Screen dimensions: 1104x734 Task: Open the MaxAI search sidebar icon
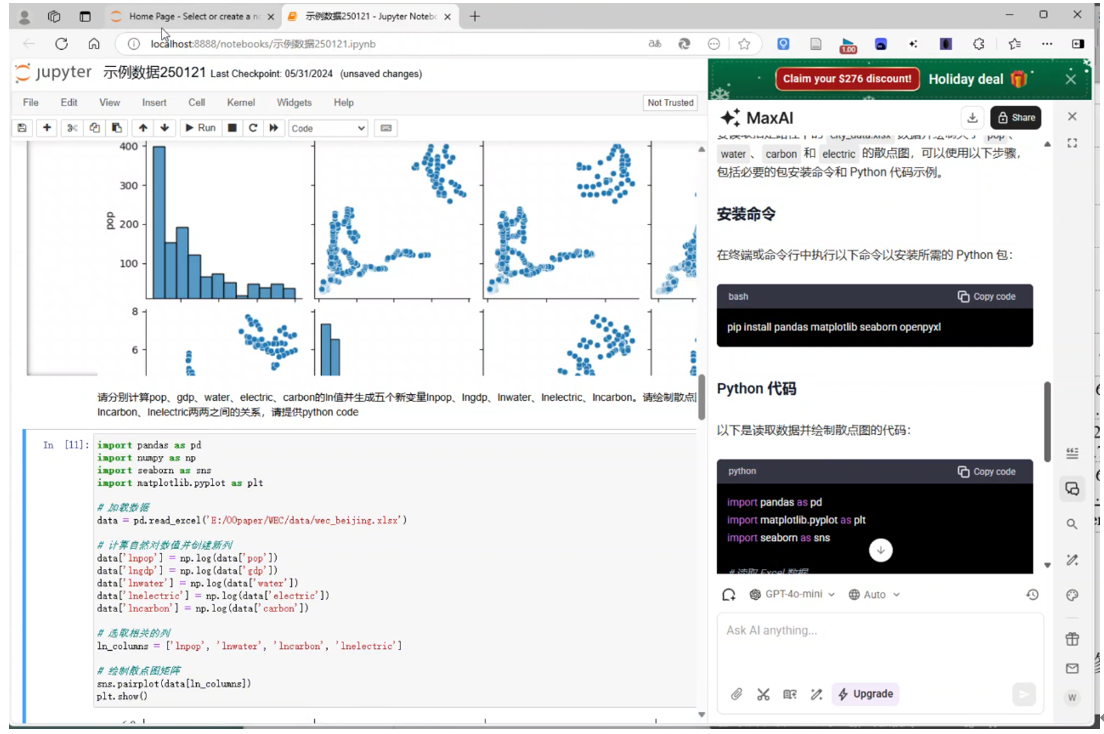pyautogui.click(x=1072, y=524)
